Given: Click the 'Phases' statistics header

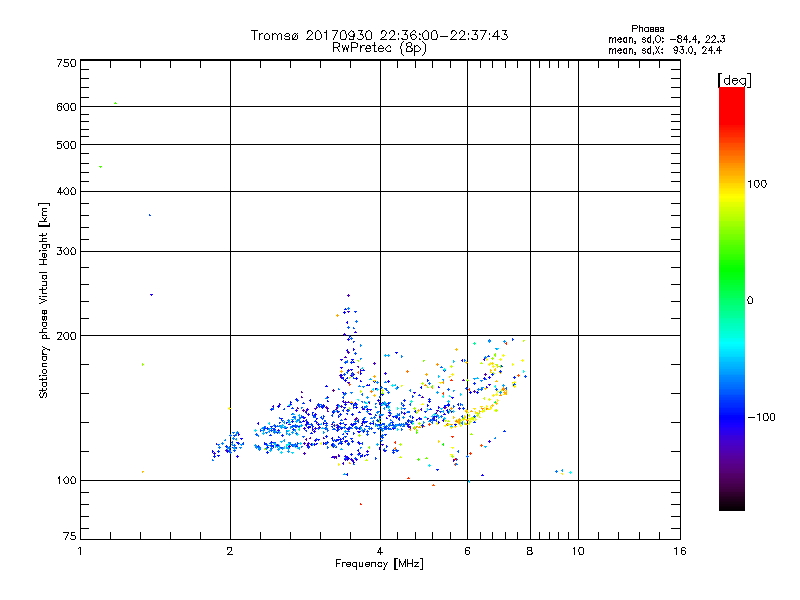Looking at the screenshot, I should pos(647,29).
